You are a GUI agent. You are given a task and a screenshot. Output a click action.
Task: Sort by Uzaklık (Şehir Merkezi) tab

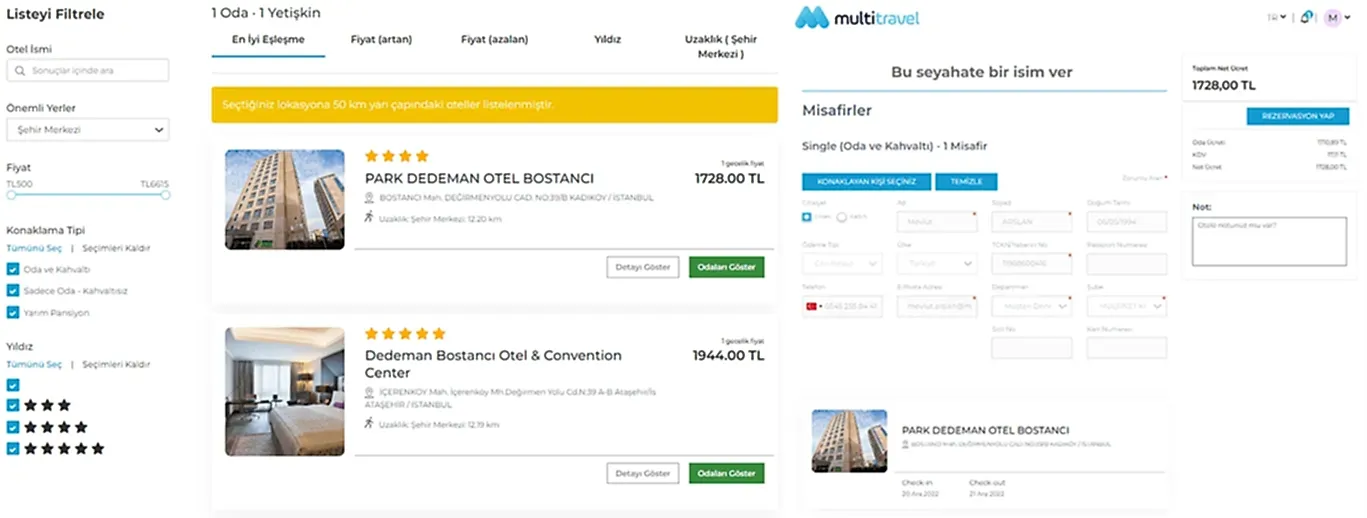point(720,47)
